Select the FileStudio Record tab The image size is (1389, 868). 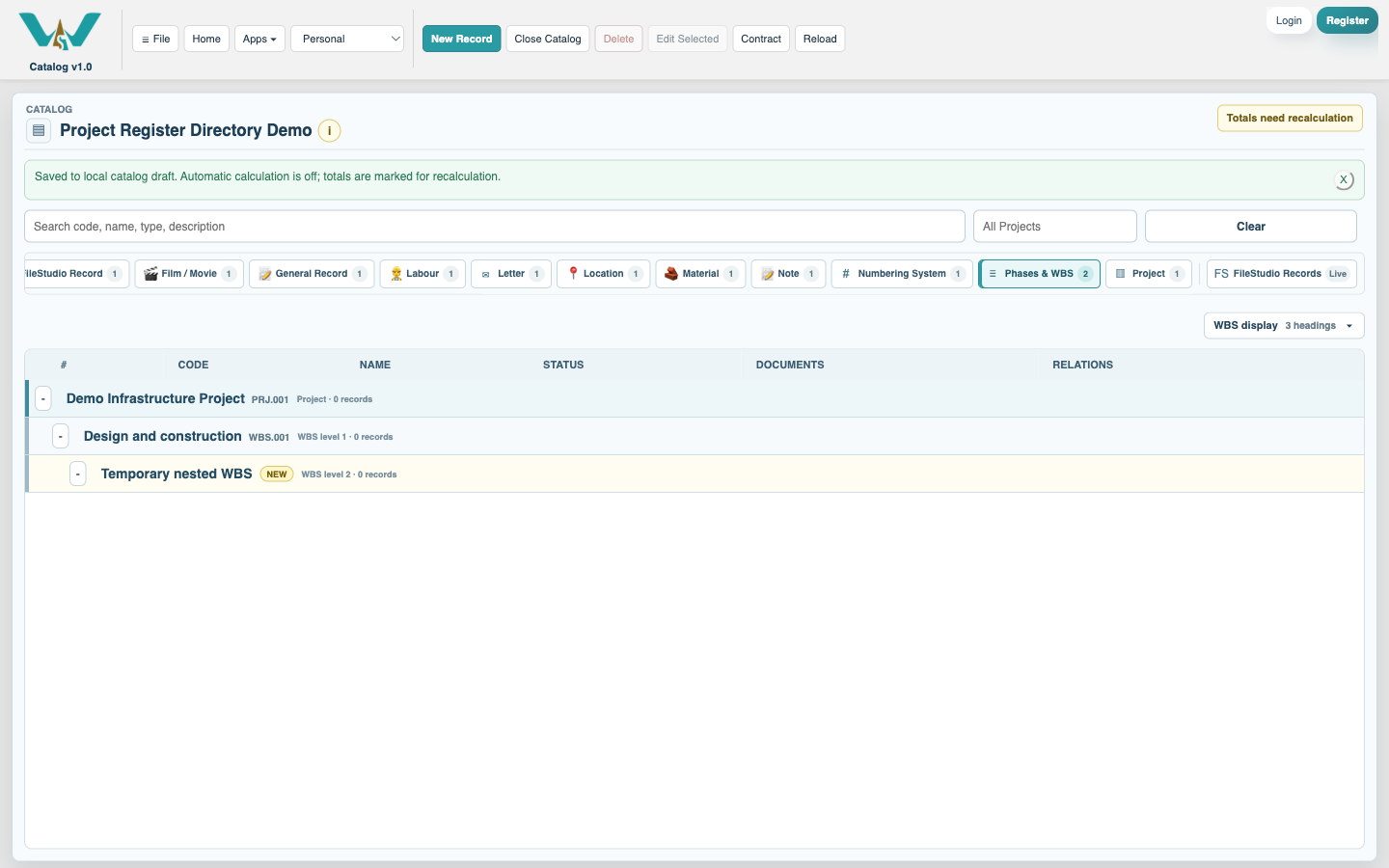[x=76, y=274]
